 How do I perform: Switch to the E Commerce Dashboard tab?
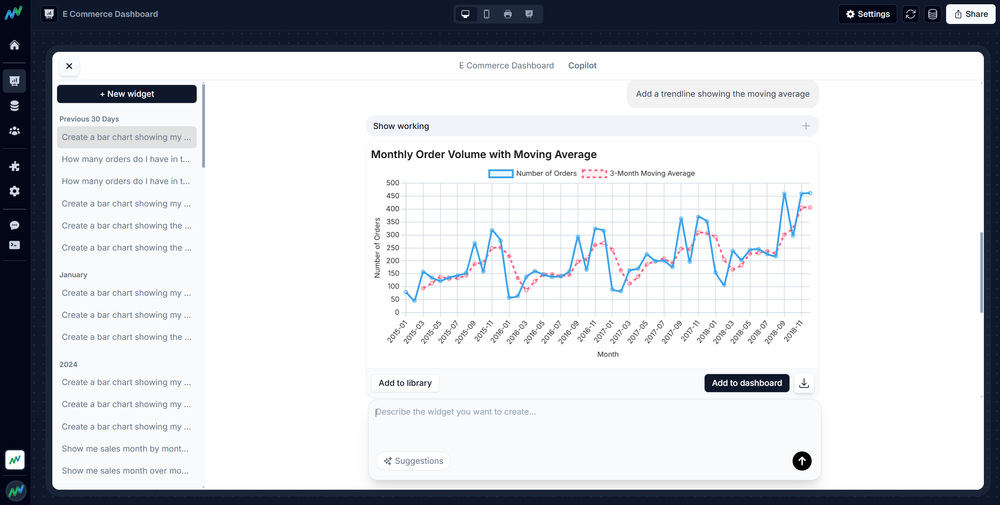point(506,66)
